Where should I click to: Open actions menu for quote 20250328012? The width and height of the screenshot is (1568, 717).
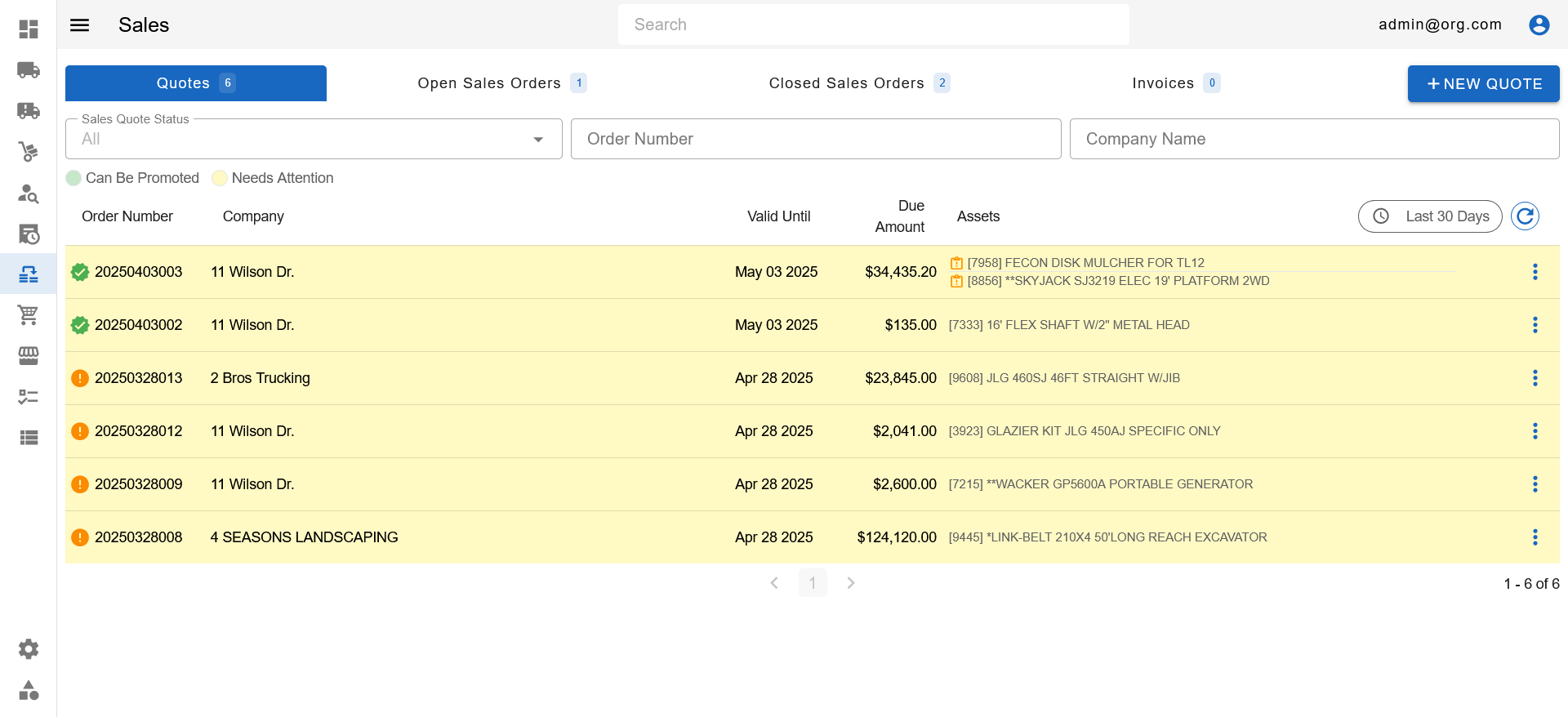pos(1535,431)
